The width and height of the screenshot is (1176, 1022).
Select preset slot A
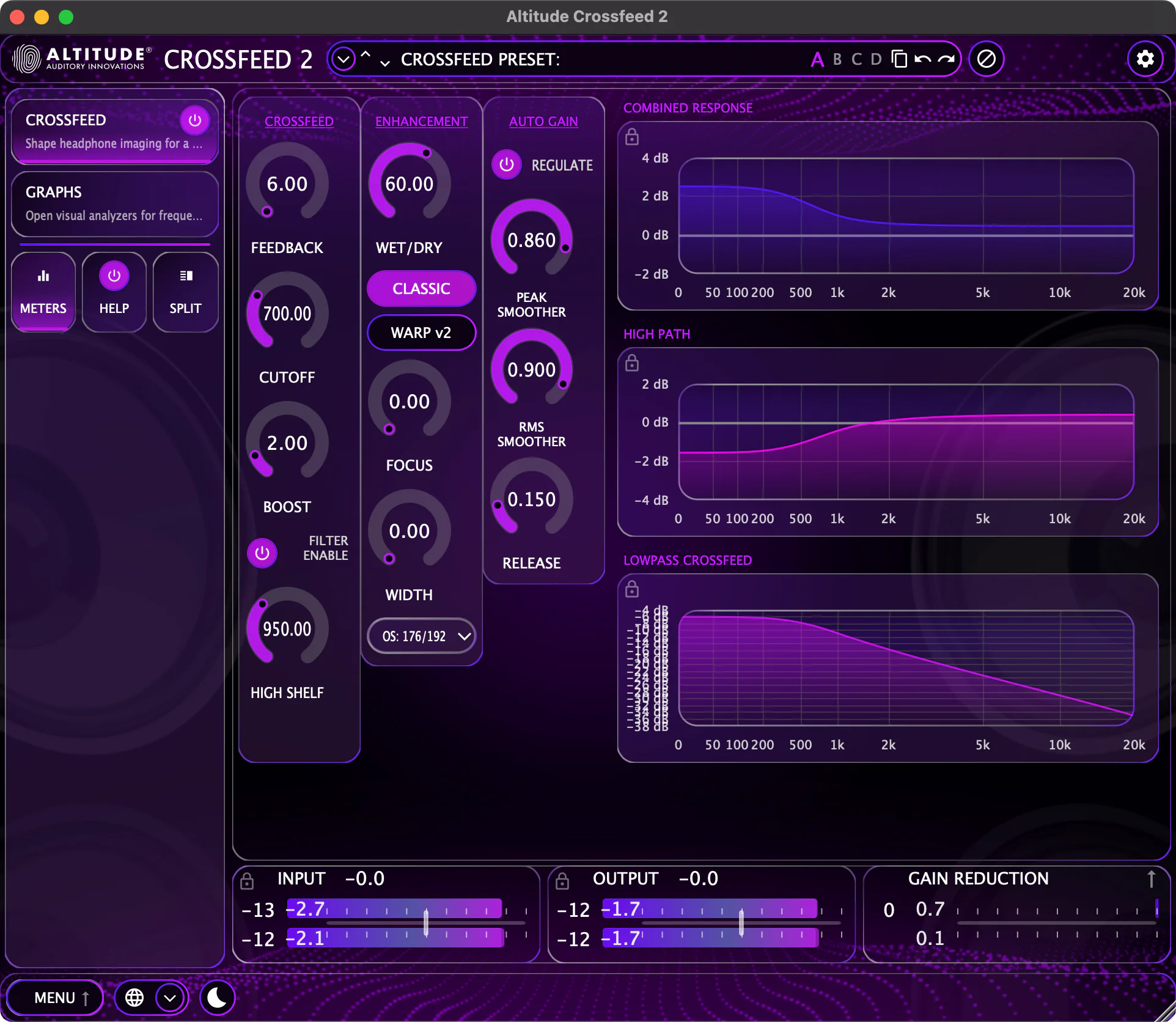[817, 59]
